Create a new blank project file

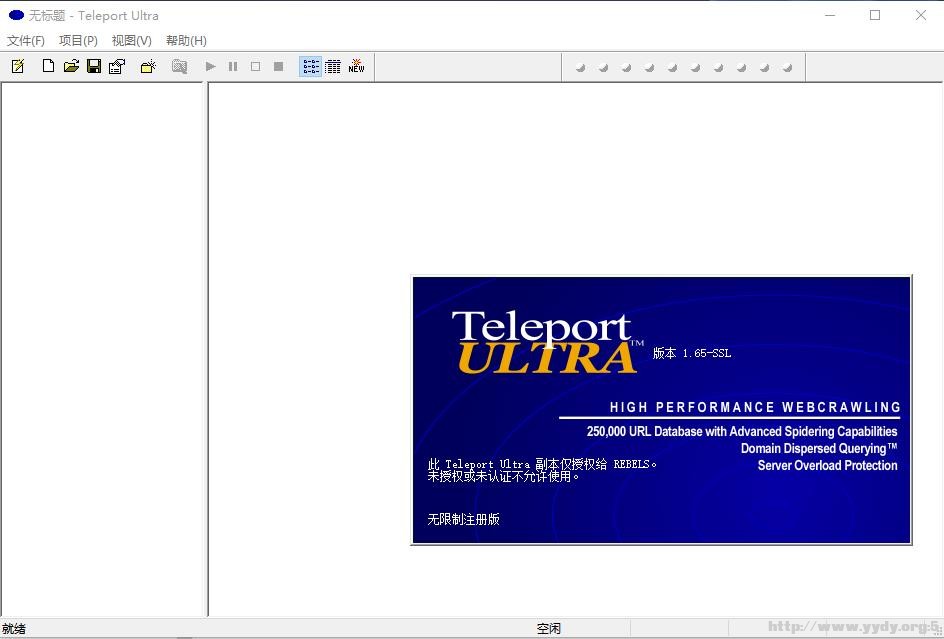(48, 66)
